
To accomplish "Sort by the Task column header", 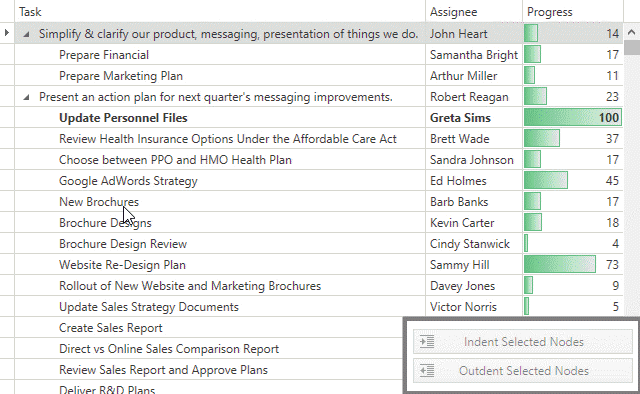I will pyautogui.click(x=220, y=12).
